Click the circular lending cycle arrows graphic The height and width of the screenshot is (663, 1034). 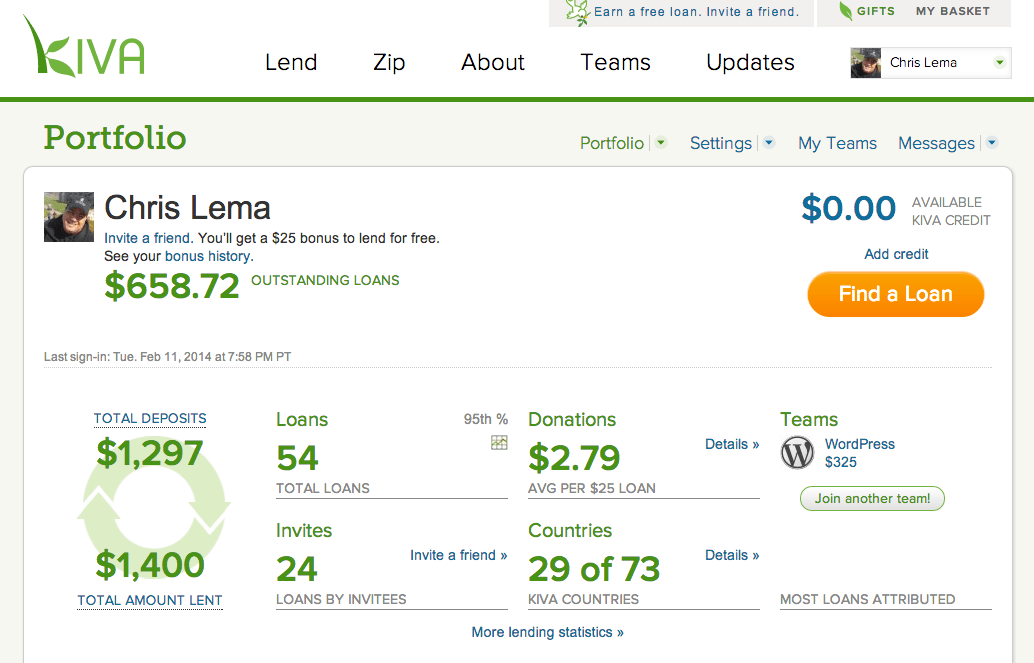(x=153, y=510)
